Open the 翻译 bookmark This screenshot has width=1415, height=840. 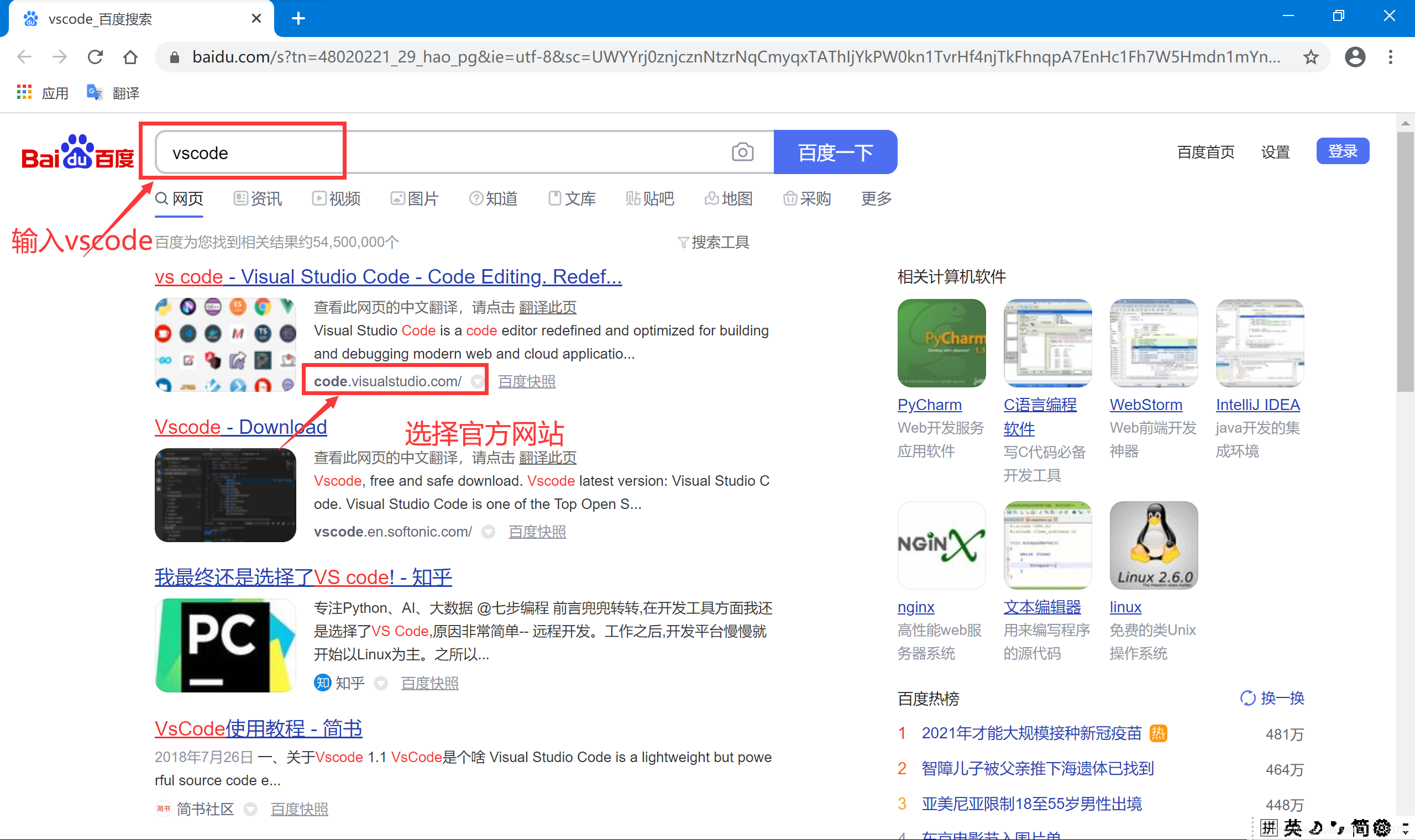click(113, 93)
